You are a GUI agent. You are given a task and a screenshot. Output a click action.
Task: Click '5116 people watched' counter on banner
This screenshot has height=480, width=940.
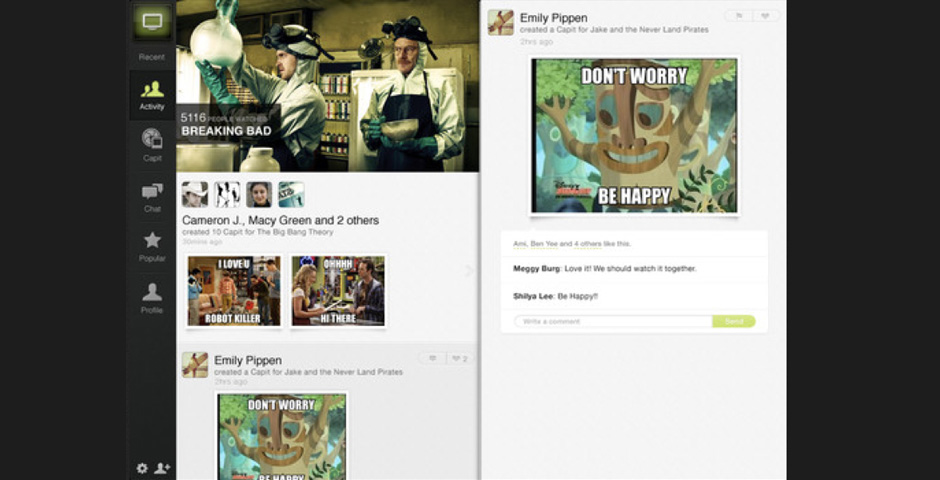[224, 117]
